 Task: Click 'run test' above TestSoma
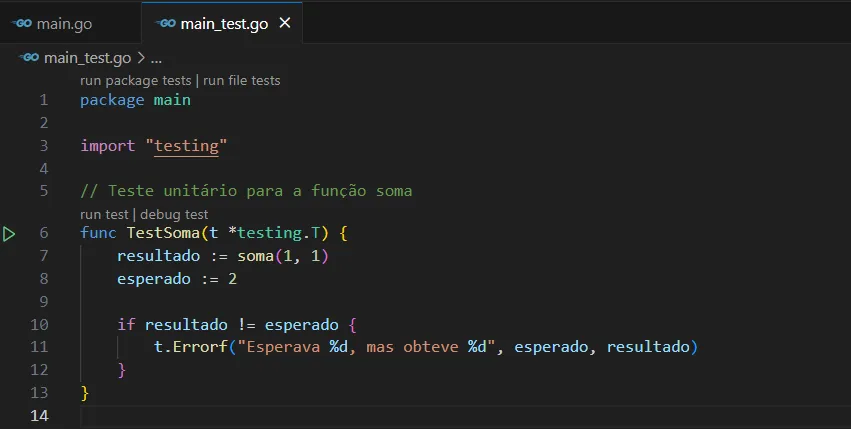[105, 214]
